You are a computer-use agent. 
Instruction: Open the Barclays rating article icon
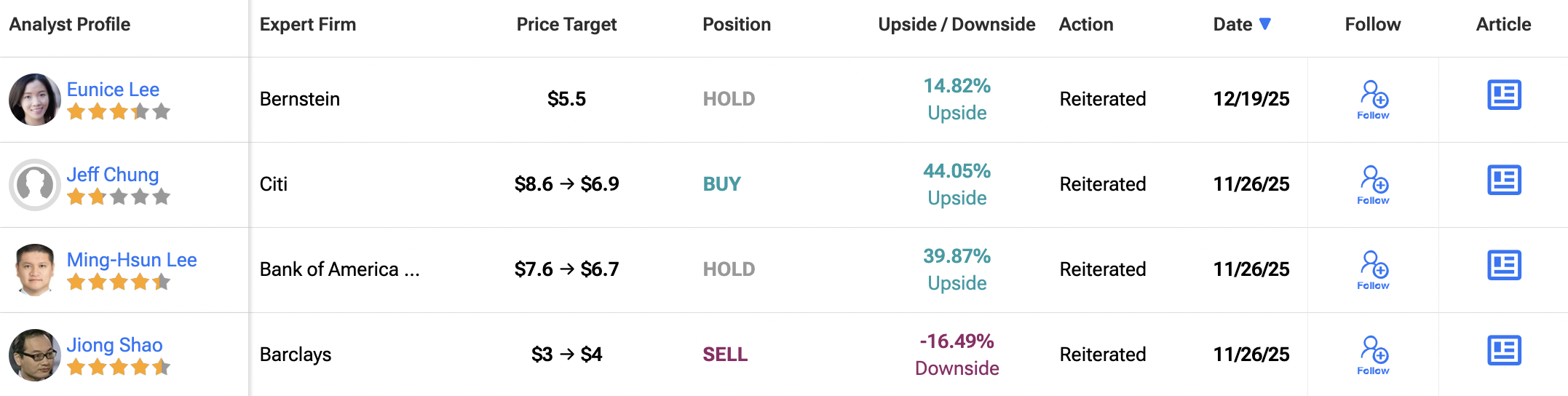pos(1504,351)
